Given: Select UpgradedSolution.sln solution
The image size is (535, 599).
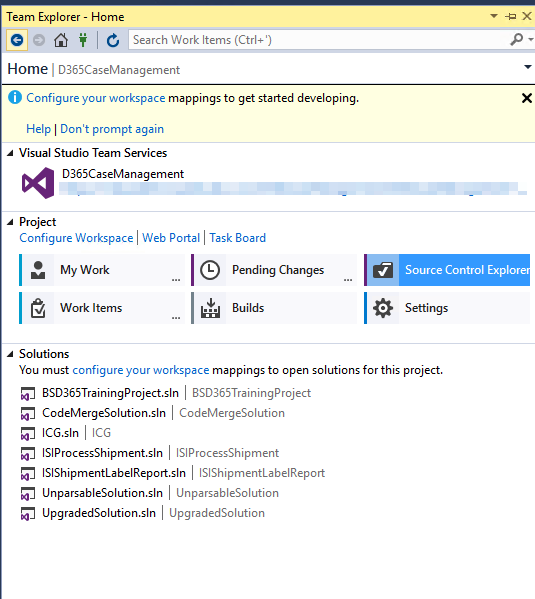Looking at the screenshot, I should [x=99, y=513].
